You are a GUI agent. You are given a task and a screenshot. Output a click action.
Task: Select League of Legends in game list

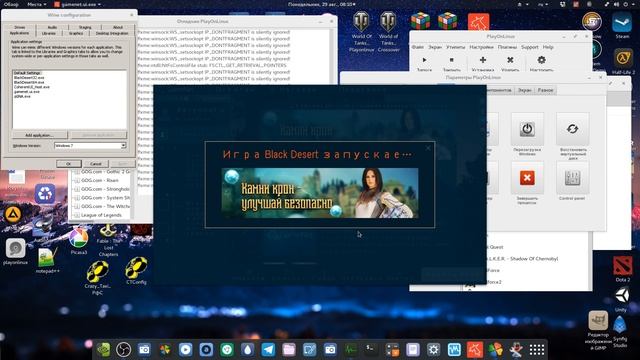pyautogui.click(x=101, y=215)
